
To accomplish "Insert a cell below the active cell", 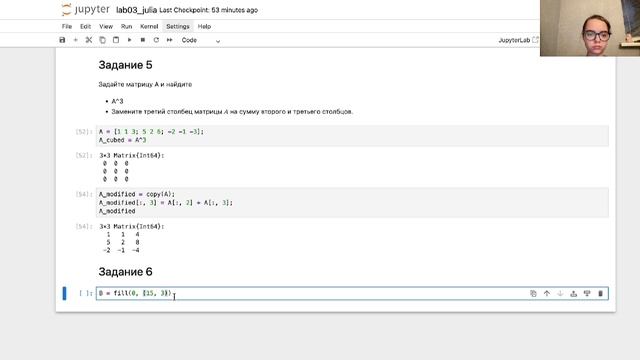I will point(587,293).
